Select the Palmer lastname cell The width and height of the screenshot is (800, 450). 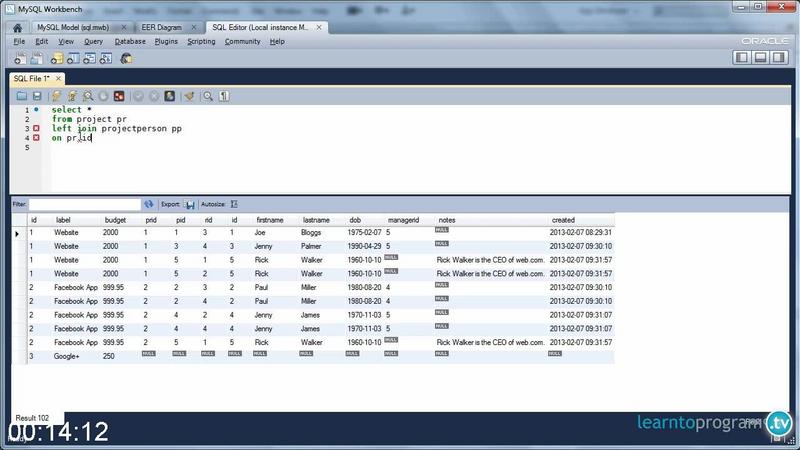[311, 246]
